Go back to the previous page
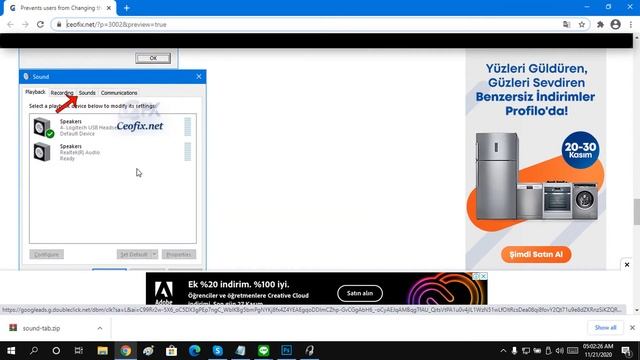Viewport: 640px width, 360px height. (11, 24)
